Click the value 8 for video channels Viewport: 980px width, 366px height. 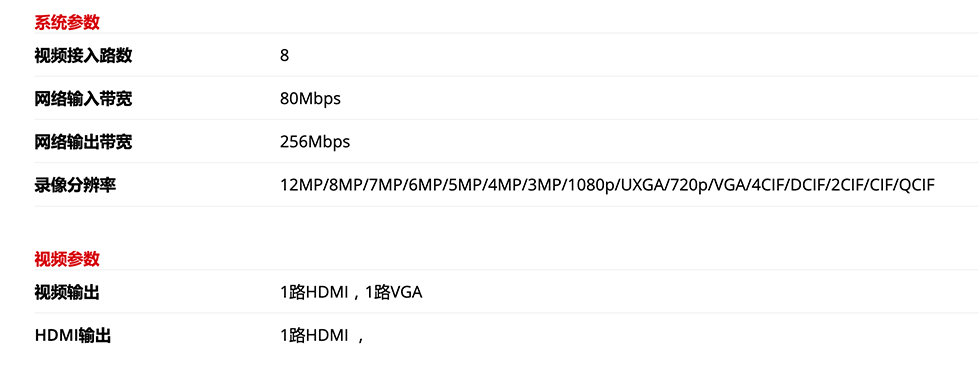284,56
